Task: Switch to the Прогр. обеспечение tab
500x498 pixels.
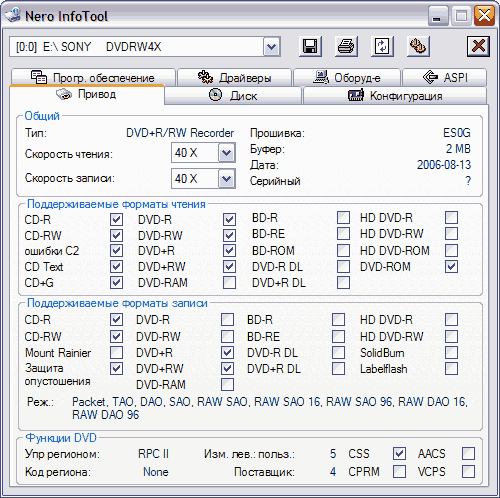Action: 93,78
